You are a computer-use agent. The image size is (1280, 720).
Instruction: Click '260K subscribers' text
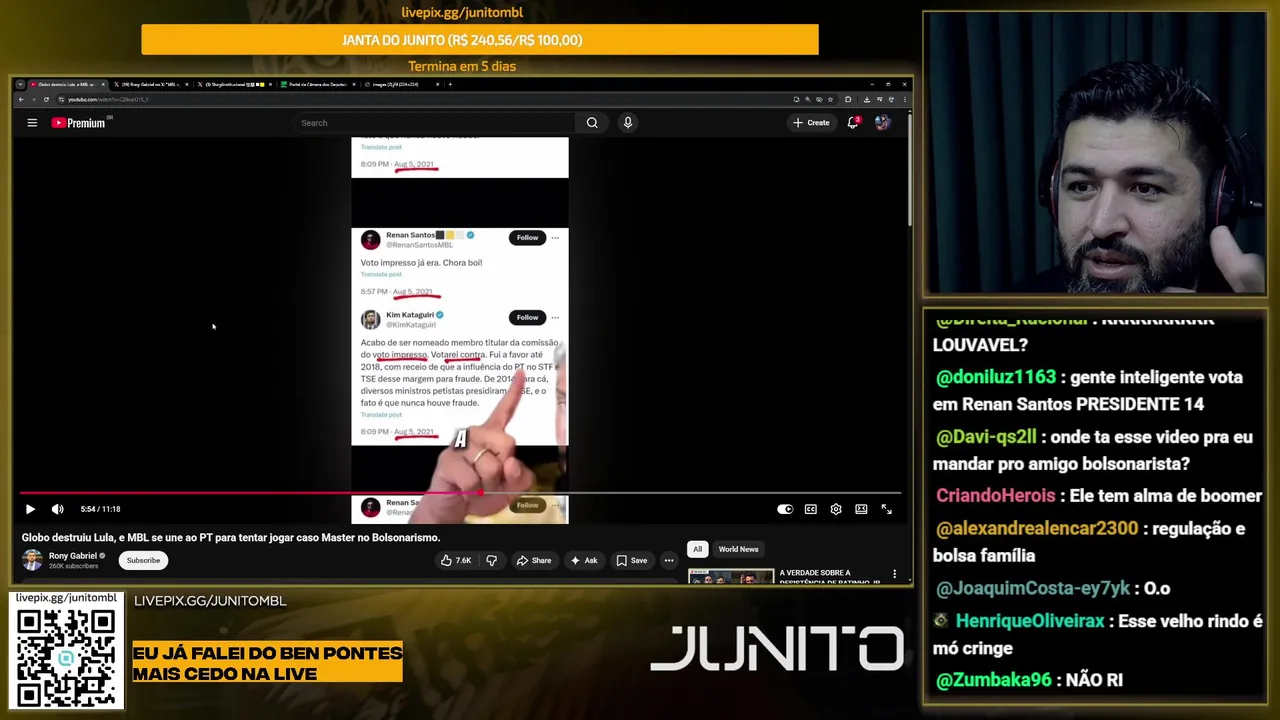[73, 566]
